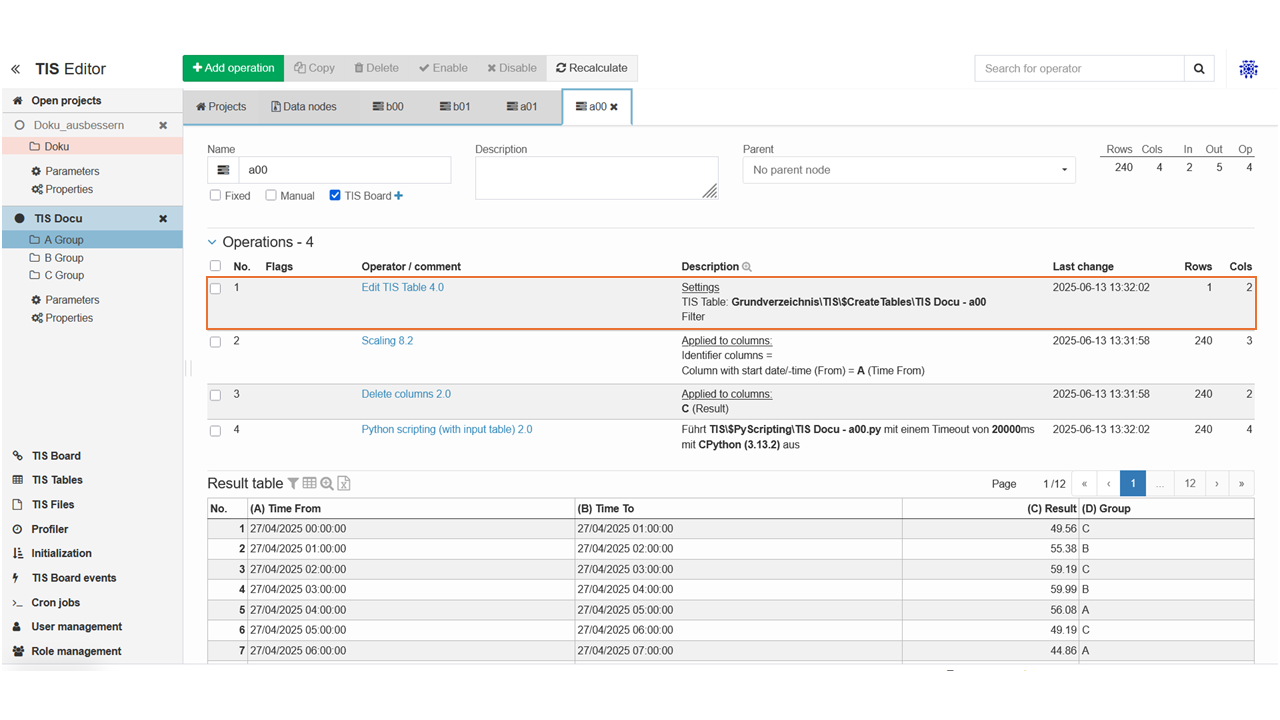The image size is (1280, 720).
Task: Collapse sidebar with double chevron icon
Action: click(16, 69)
